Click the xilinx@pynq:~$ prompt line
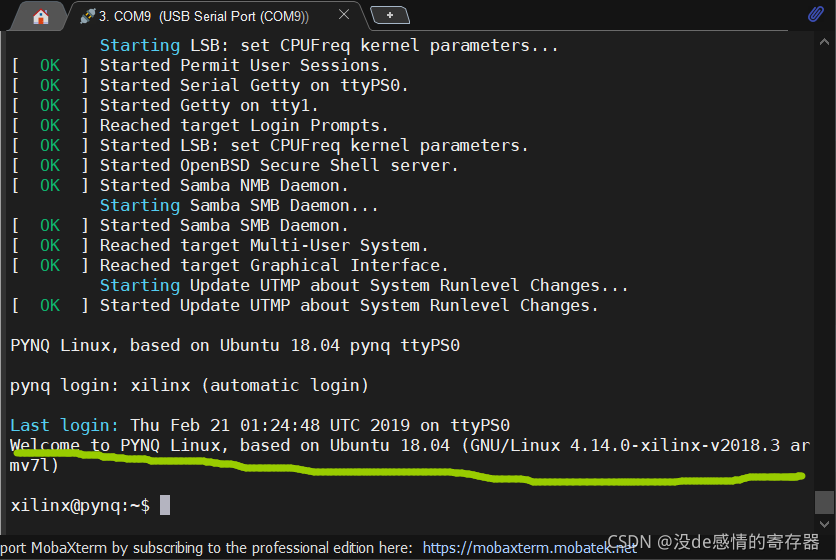 pyautogui.click(x=81, y=505)
